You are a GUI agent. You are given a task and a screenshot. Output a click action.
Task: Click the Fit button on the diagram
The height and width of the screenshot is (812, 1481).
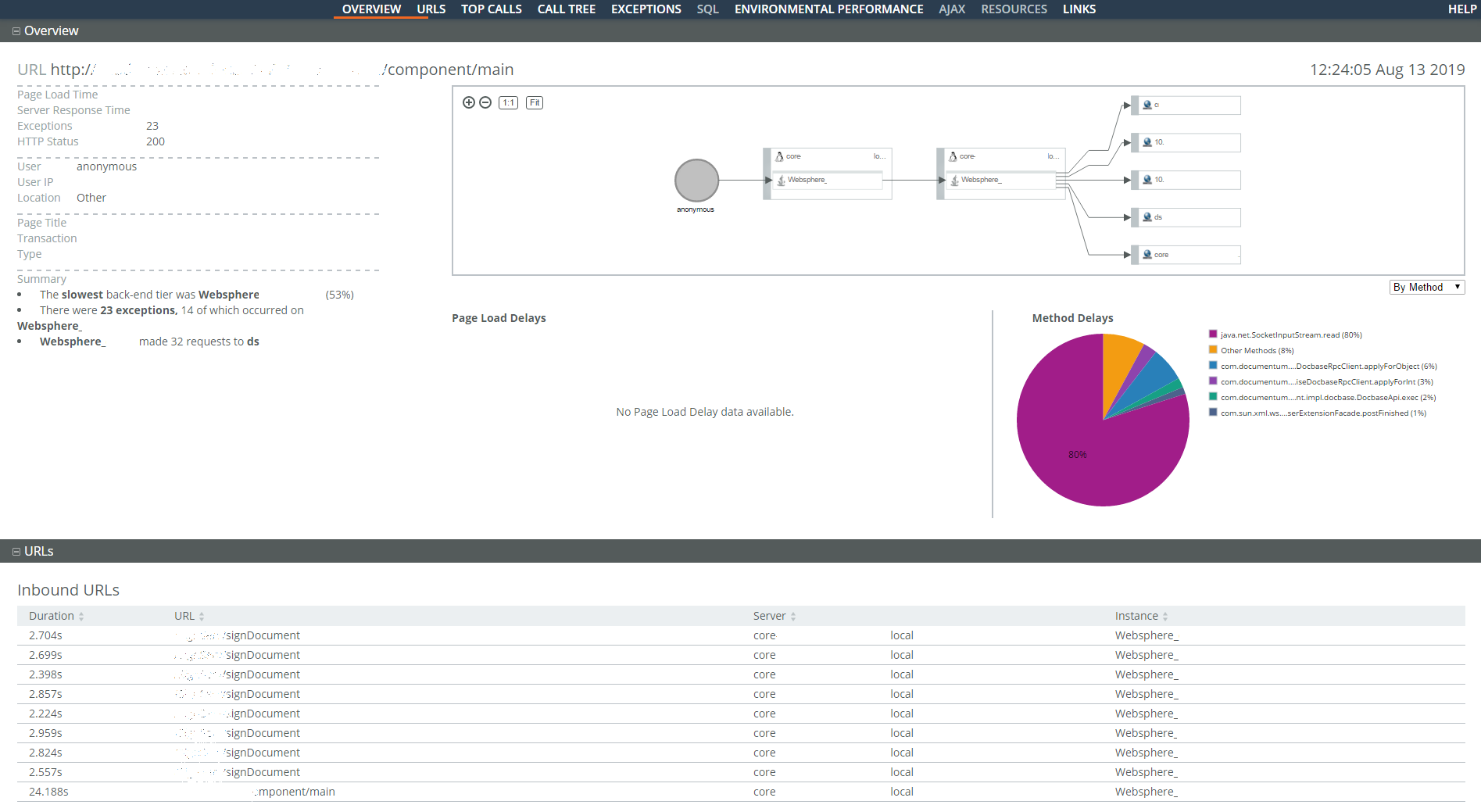[535, 102]
